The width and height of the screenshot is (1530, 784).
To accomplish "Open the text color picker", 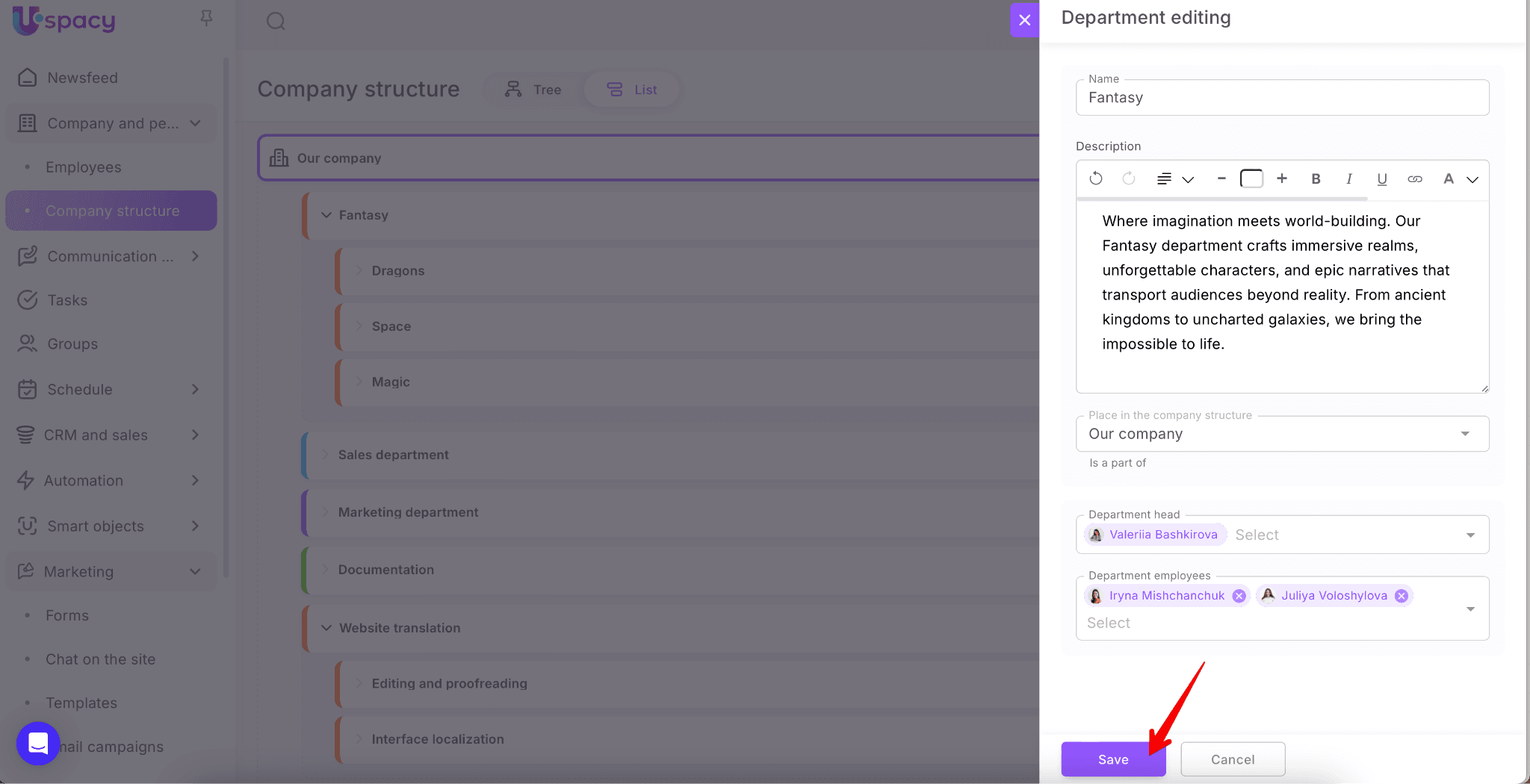I will click(x=1459, y=179).
